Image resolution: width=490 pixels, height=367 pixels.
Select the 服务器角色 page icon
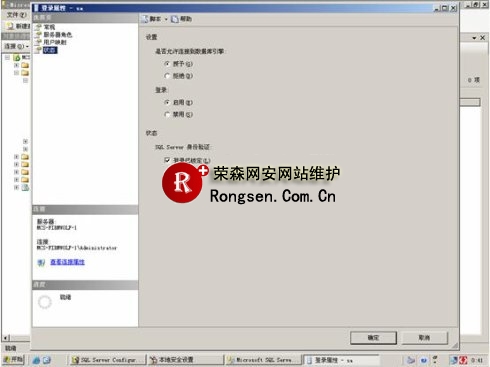pos(38,35)
